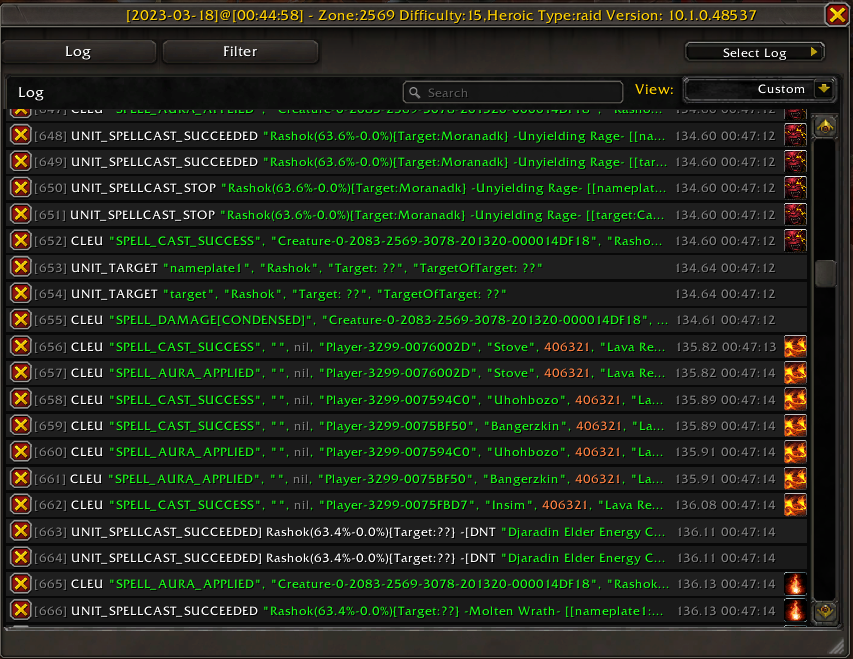Click the spell icon on SPELL_AURA_APPLIED event 665
The height and width of the screenshot is (659, 853).
pos(795,584)
